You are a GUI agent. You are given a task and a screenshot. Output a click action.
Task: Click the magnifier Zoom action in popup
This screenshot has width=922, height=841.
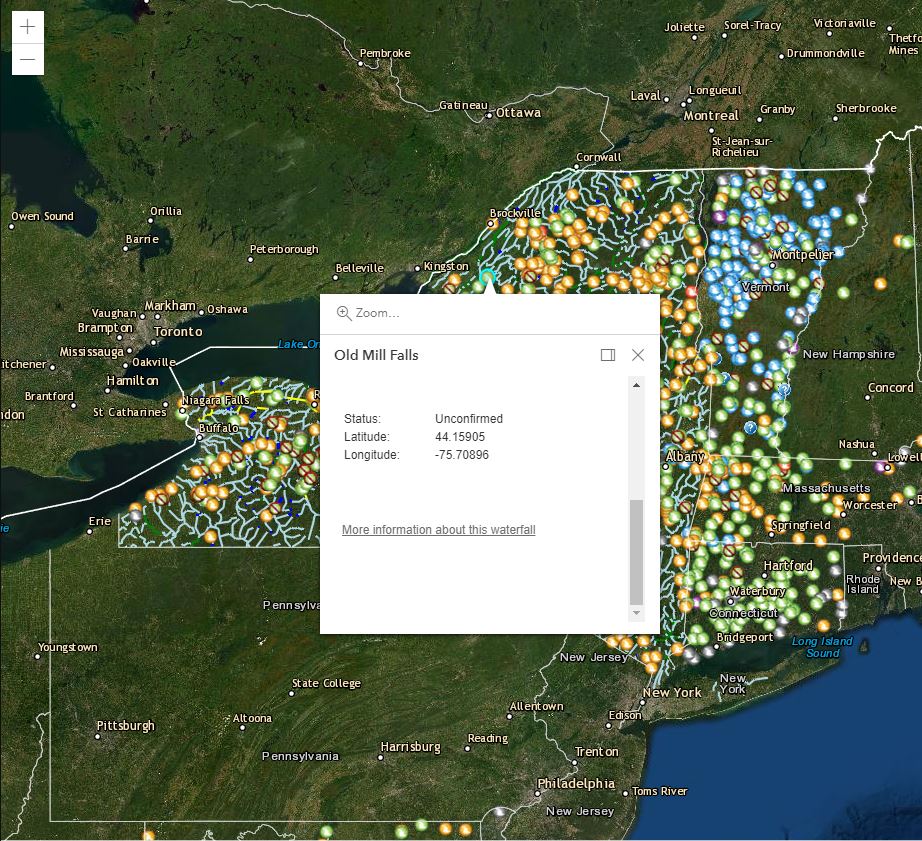pyautogui.click(x=368, y=313)
